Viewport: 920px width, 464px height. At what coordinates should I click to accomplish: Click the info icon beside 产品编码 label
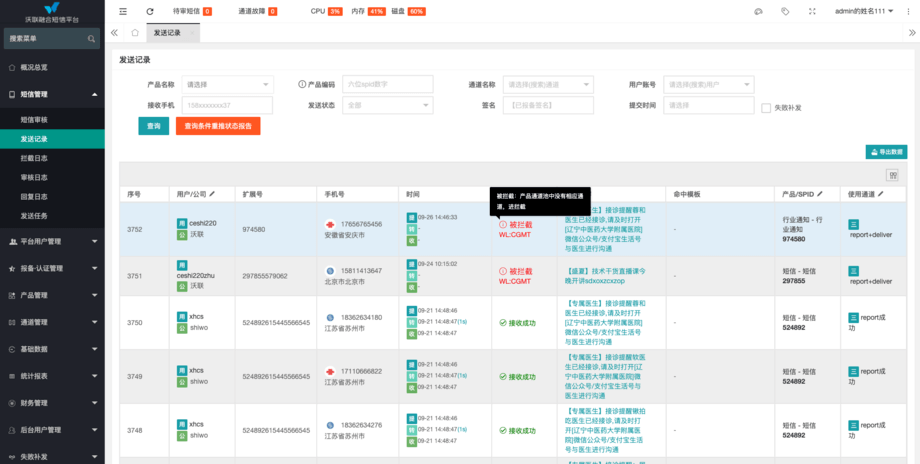point(302,84)
